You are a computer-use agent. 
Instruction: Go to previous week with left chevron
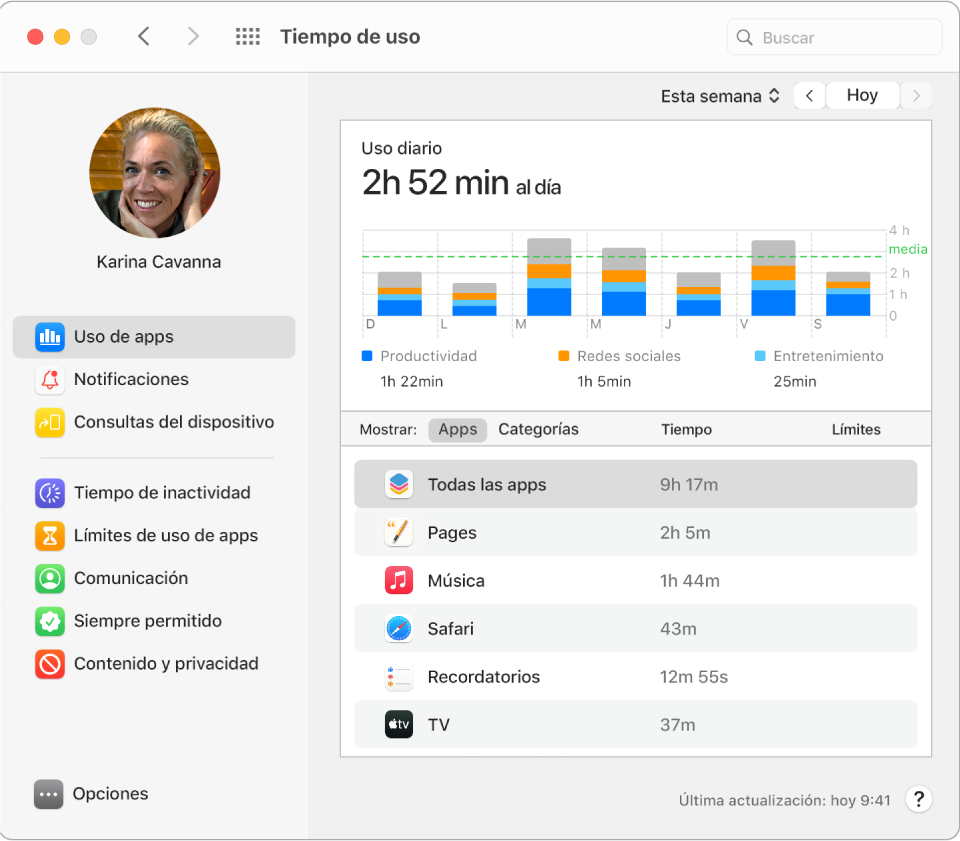809,96
